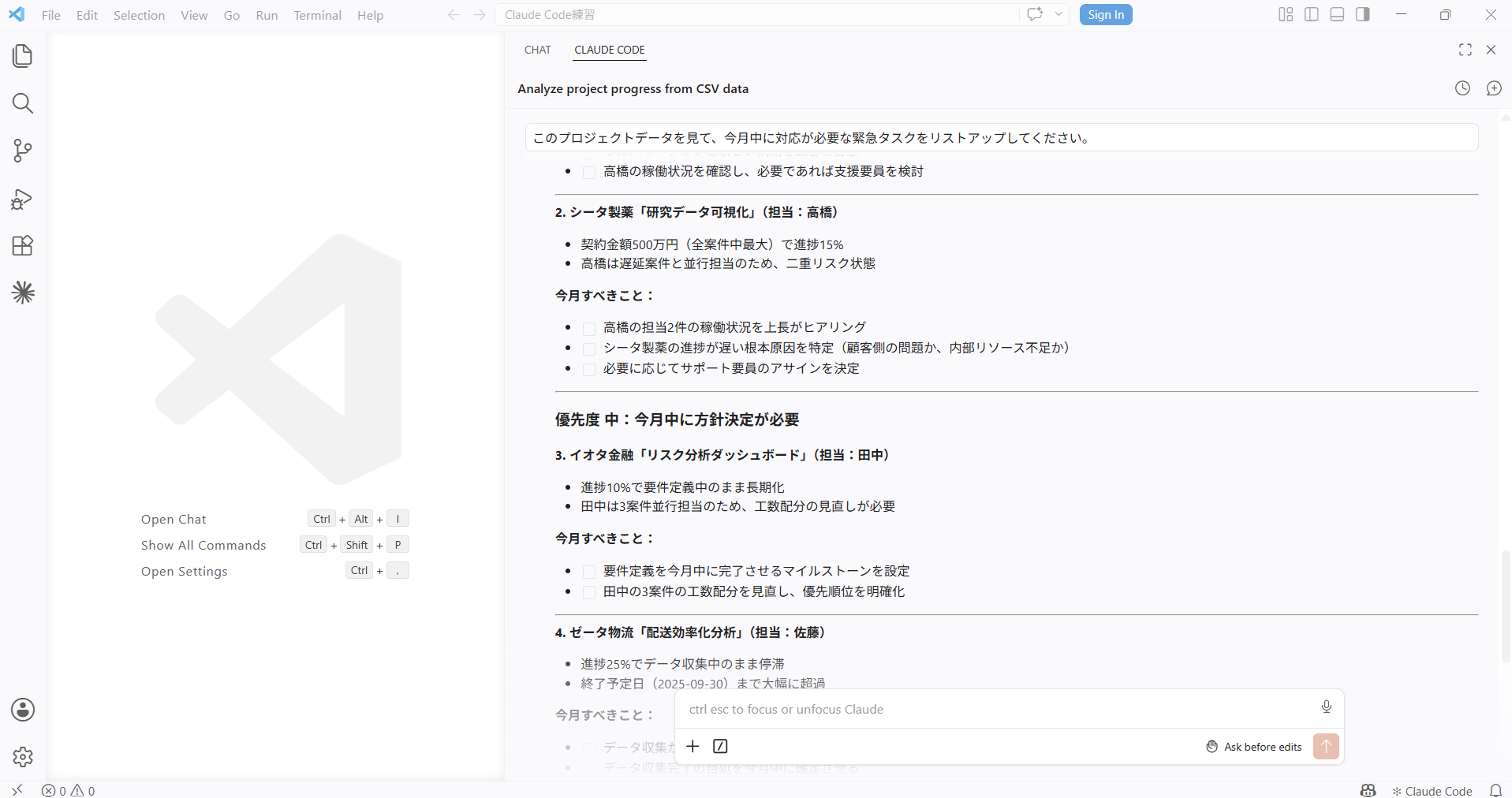The width and height of the screenshot is (1512, 798).
Task: Open the Search view icon
Action: (23, 103)
